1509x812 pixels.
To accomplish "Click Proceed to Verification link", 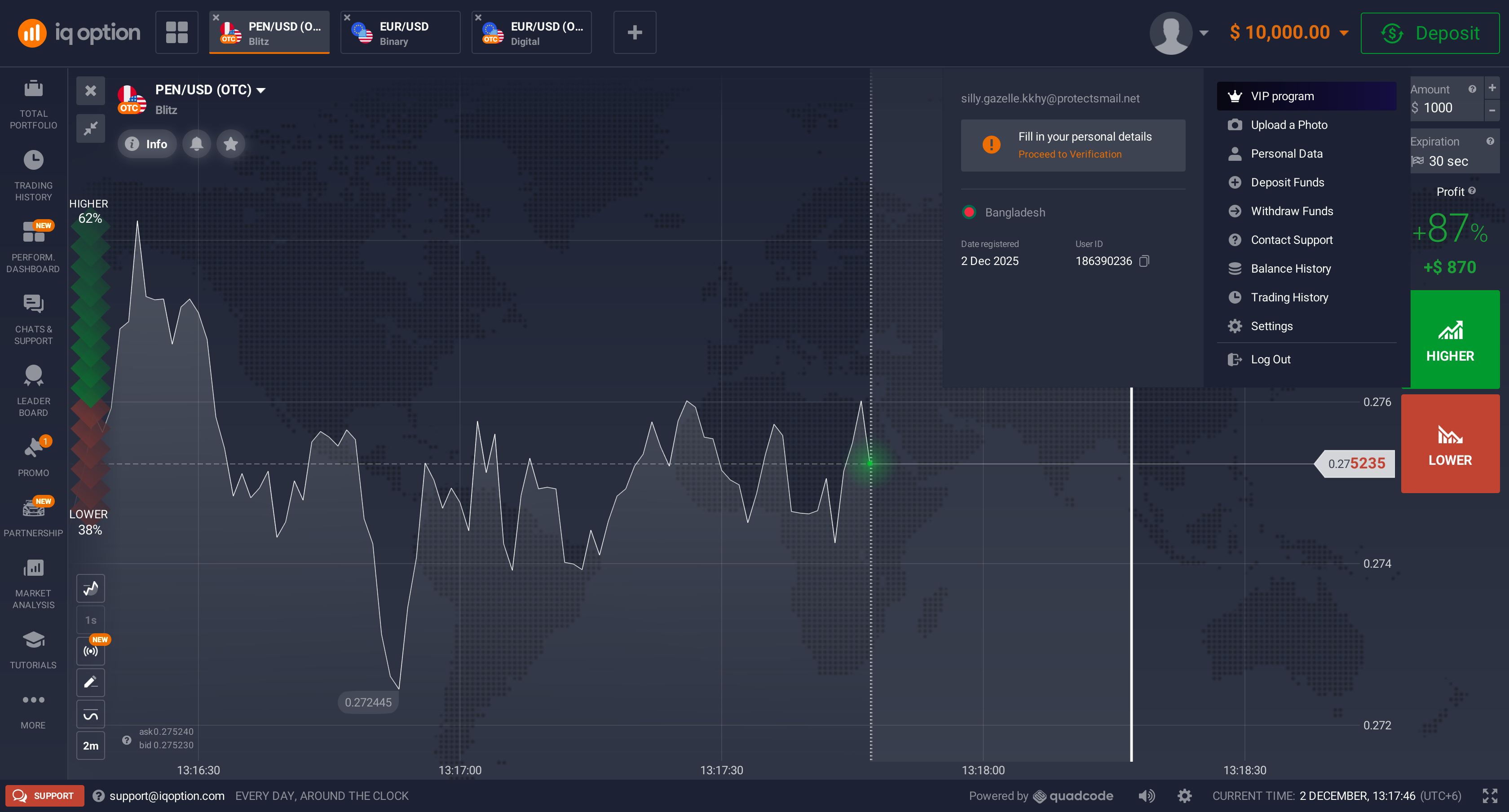I will (1070, 154).
